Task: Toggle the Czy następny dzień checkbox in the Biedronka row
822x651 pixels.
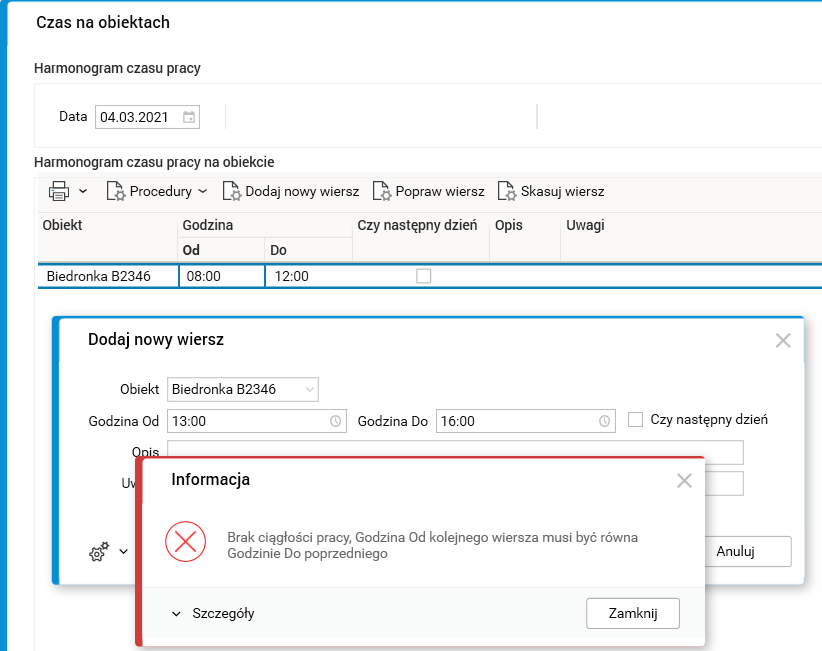Action: click(x=424, y=276)
